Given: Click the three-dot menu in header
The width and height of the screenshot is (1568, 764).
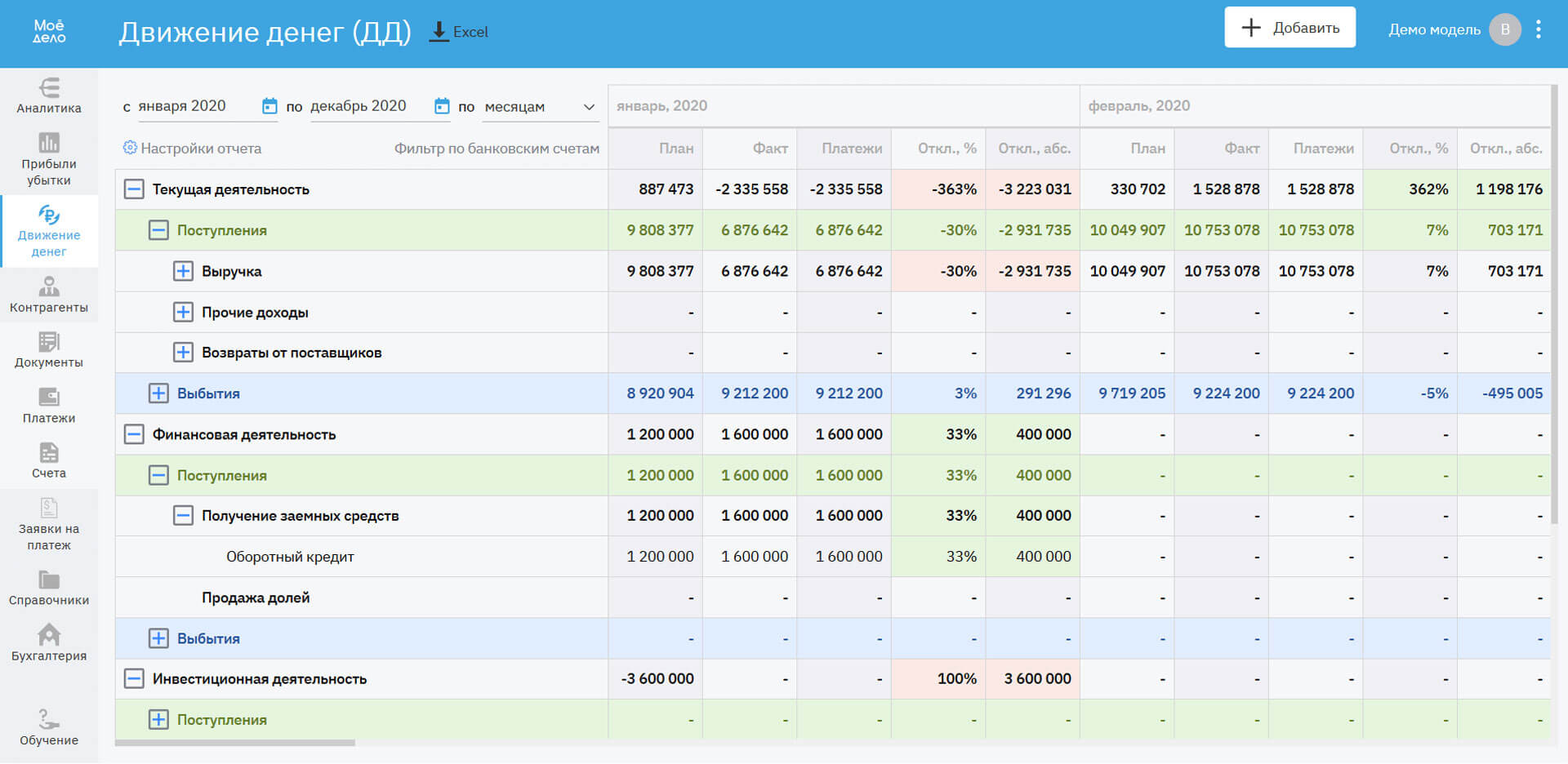Looking at the screenshot, I should click(1539, 30).
